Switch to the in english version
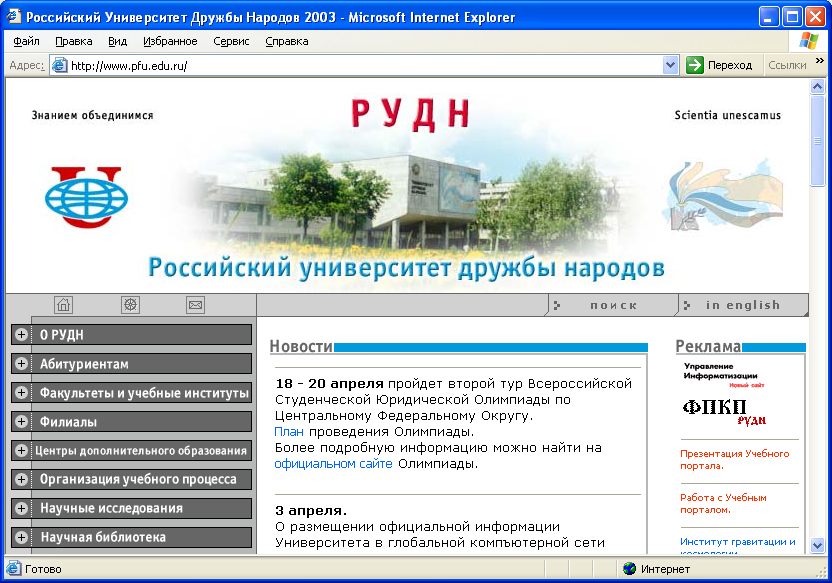 742,305
